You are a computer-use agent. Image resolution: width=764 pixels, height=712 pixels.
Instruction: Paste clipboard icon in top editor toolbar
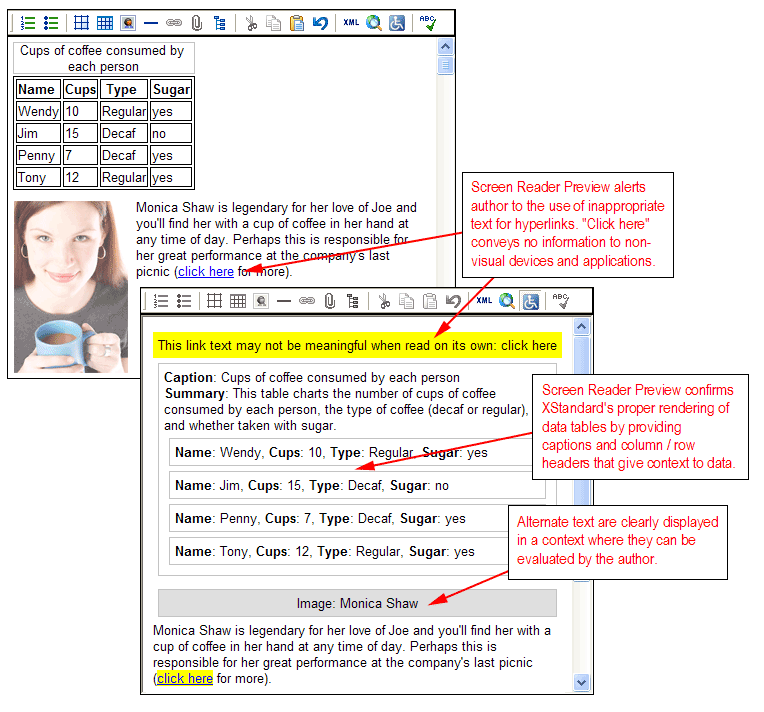(297, 23)
